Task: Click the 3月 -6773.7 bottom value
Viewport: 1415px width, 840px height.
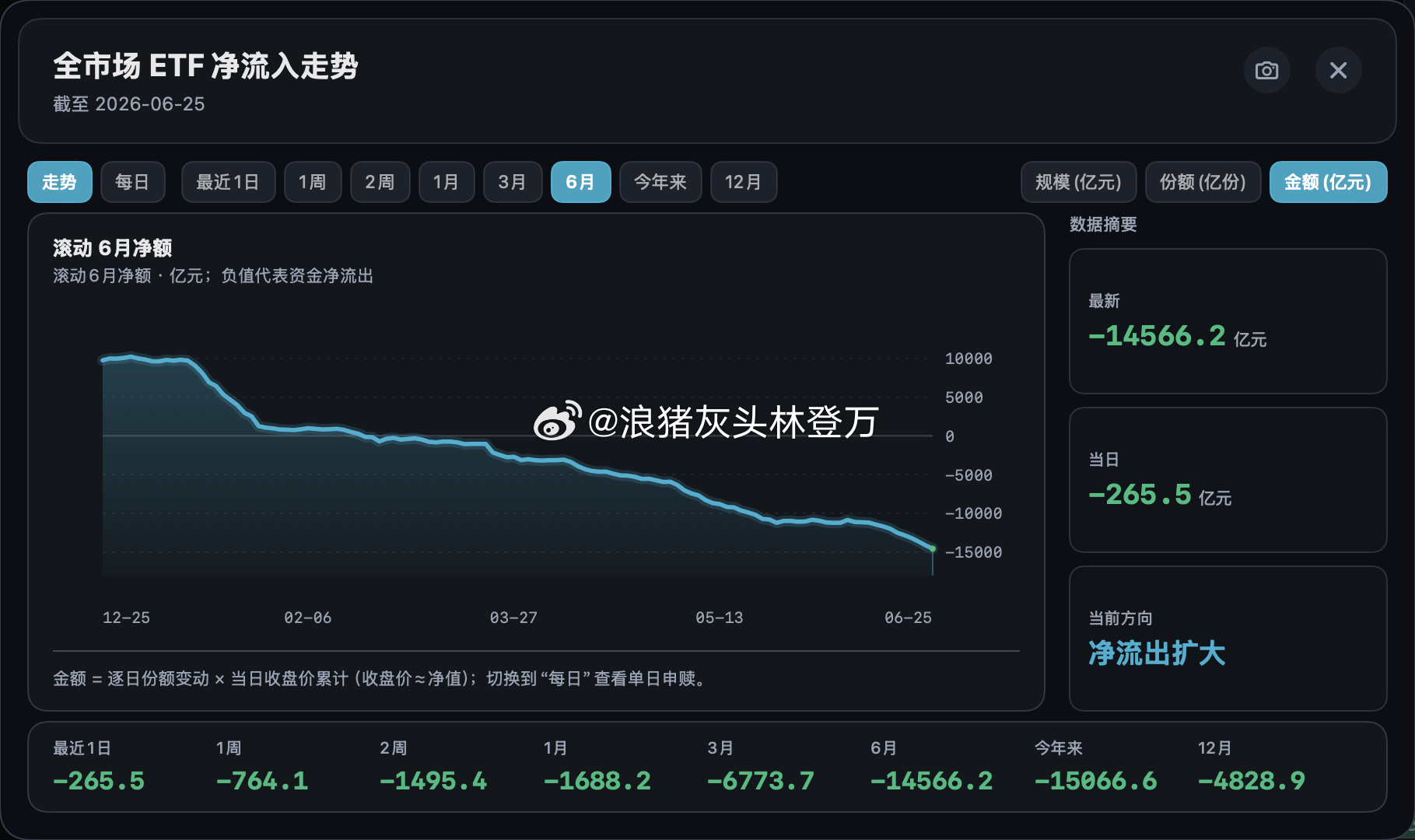Action: point(761,781)
